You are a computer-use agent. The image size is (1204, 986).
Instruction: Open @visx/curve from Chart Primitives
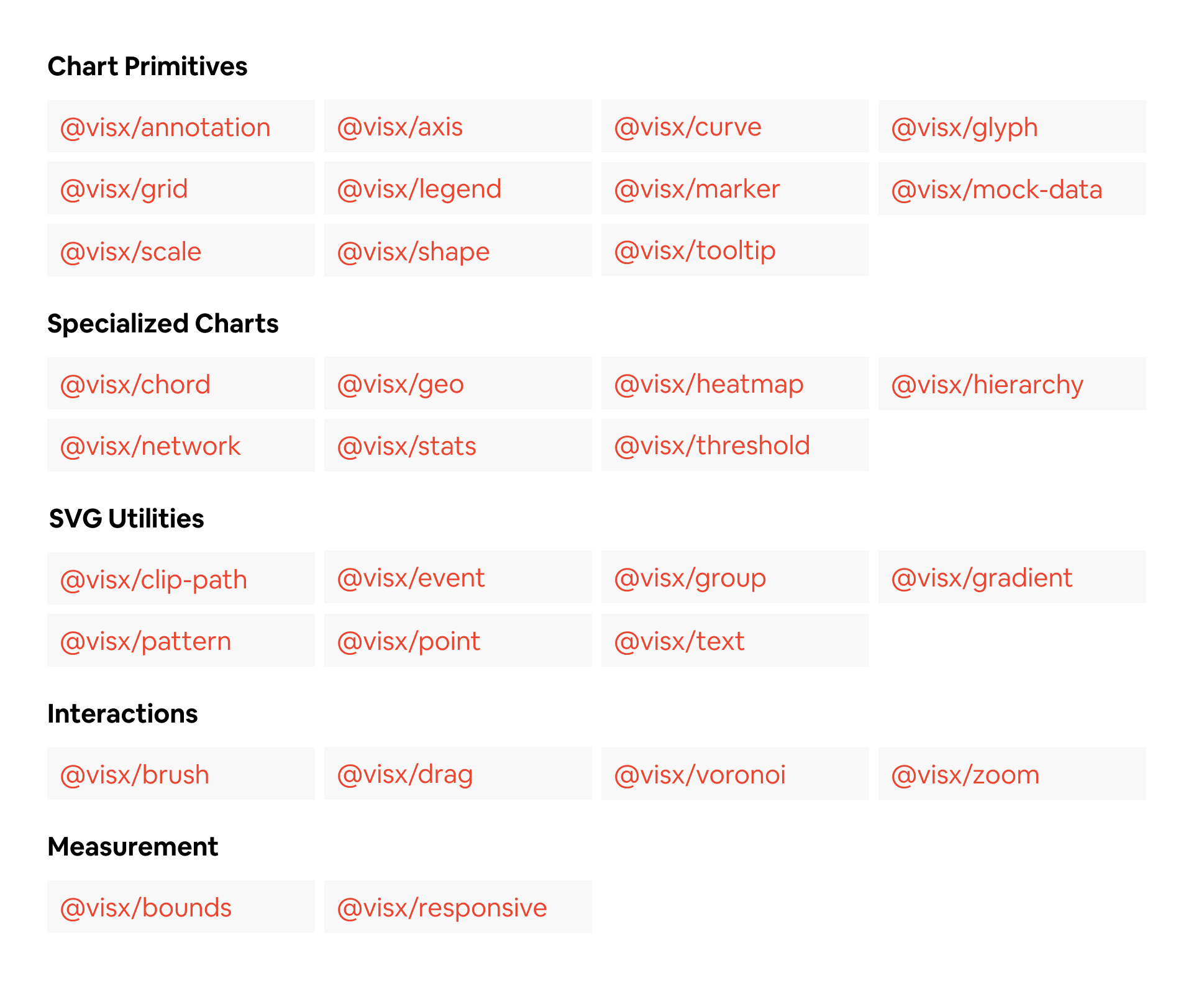687,127
